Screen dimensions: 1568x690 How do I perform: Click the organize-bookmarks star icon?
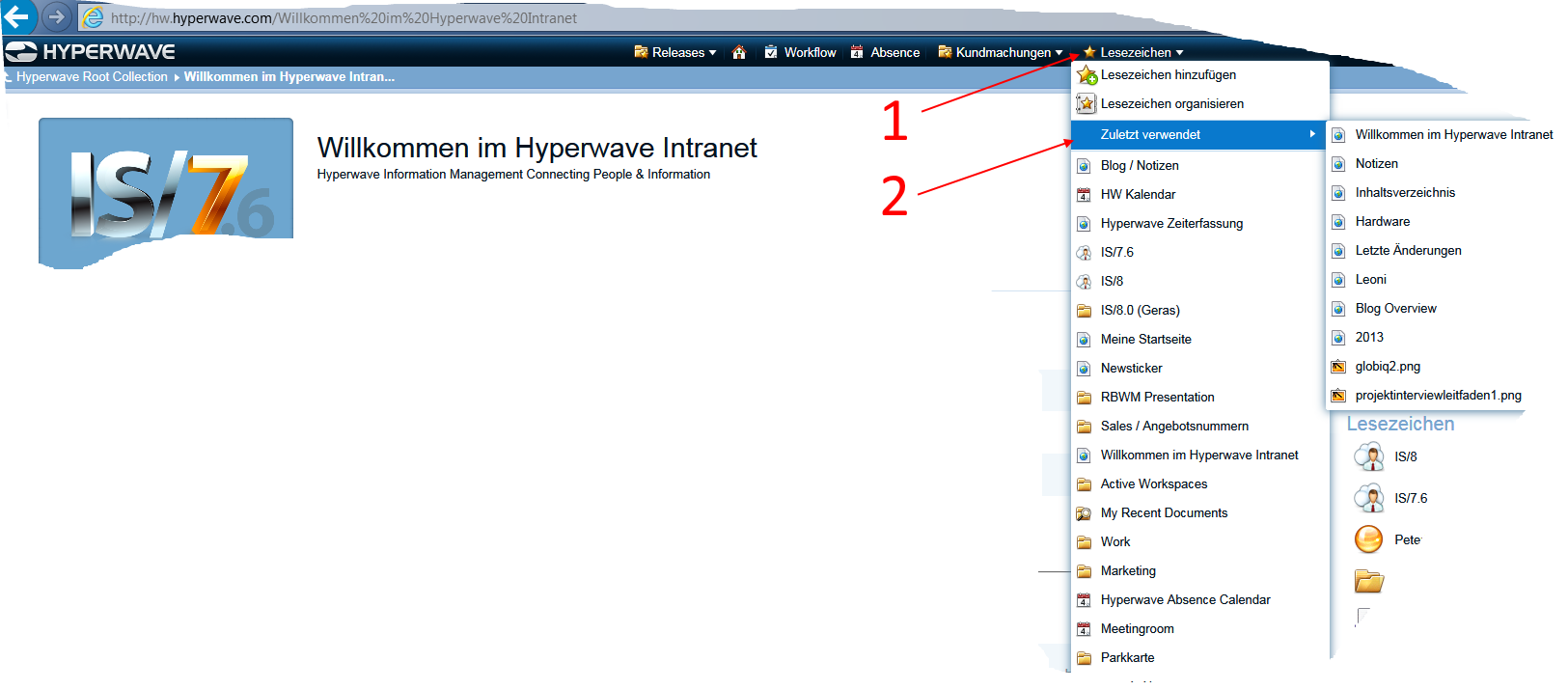point(1087,103)
